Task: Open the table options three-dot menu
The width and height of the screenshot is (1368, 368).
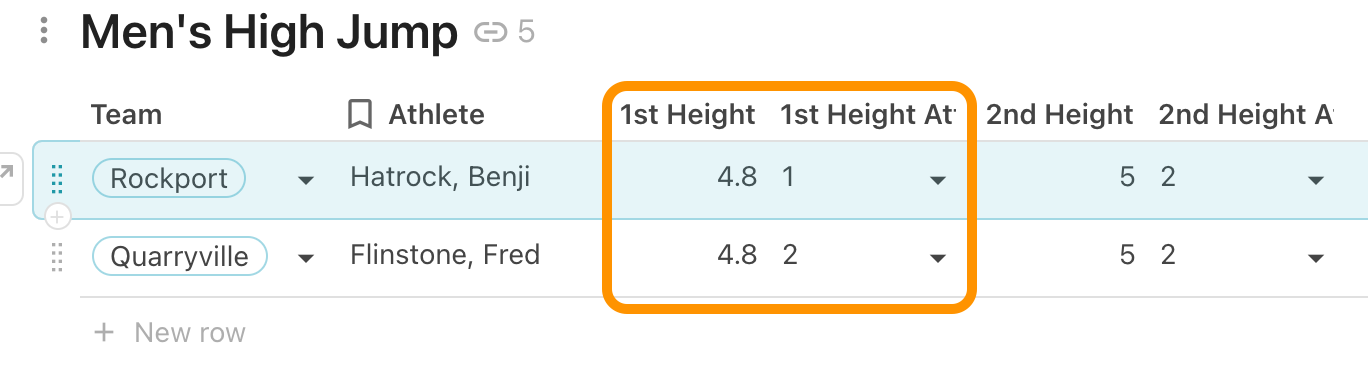Action: [44, 32]
